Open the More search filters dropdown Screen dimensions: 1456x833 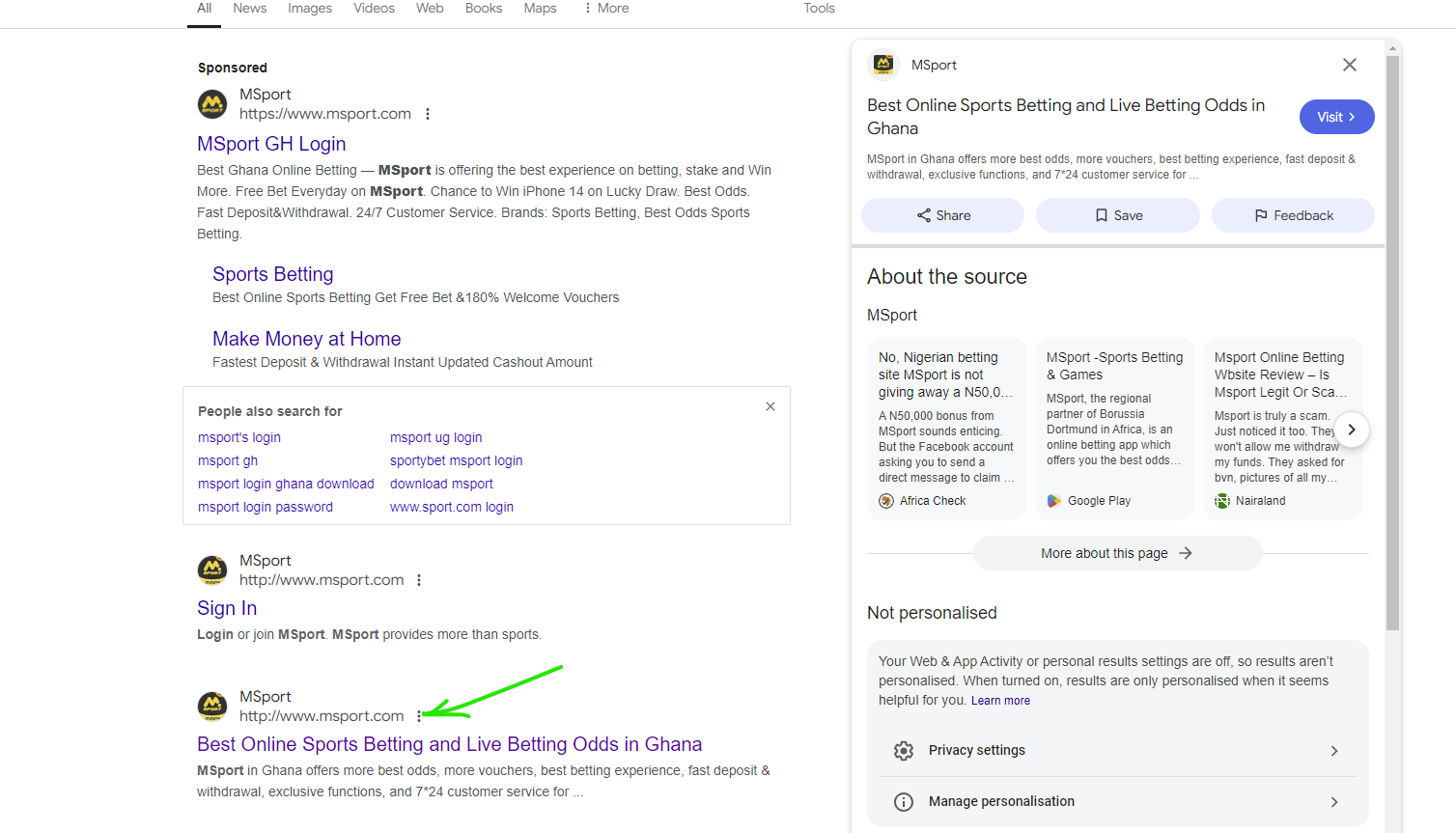[x=606, y=9]
